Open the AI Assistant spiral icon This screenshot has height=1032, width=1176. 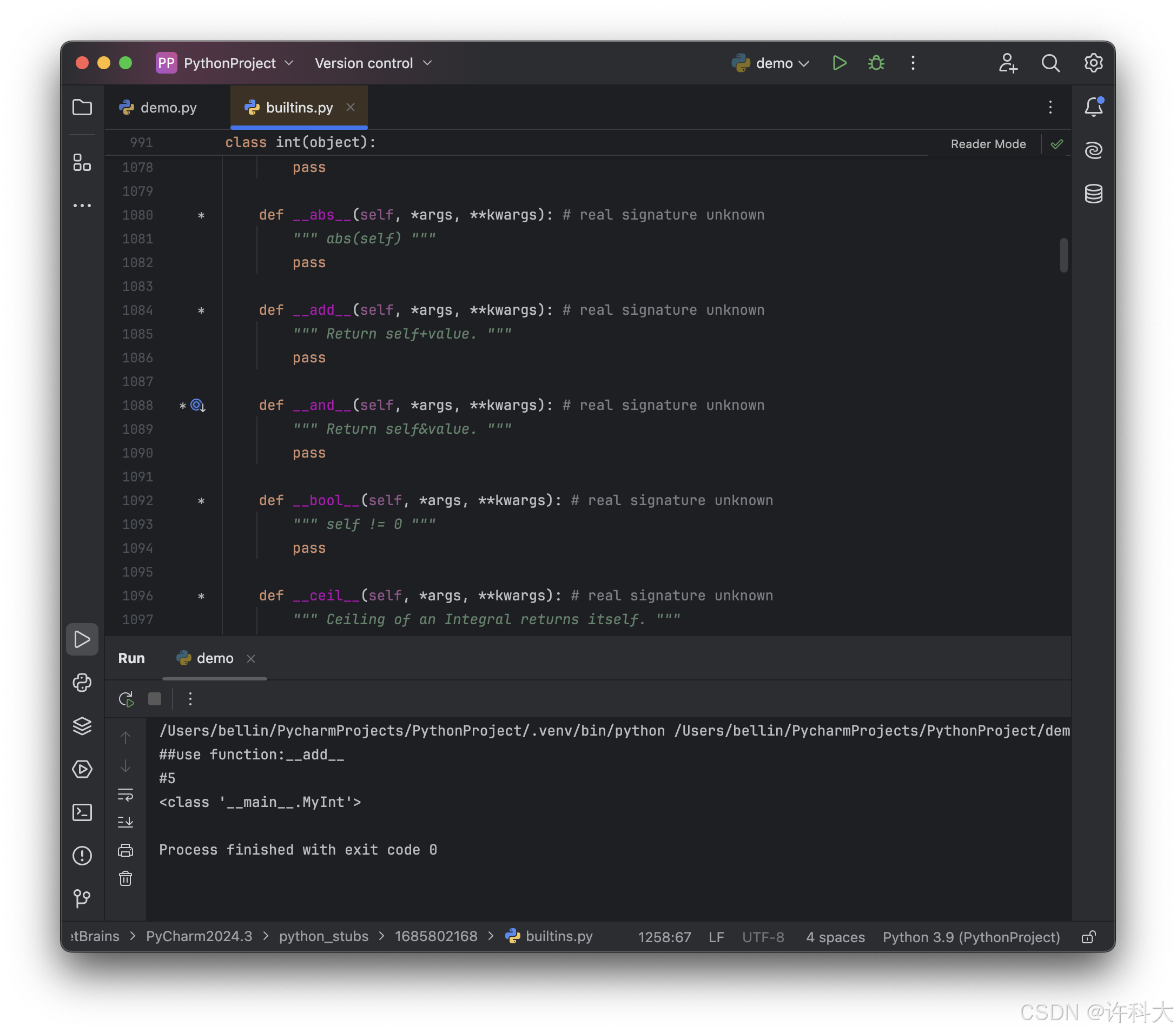pyautogui.click(x=1093, y=150)
